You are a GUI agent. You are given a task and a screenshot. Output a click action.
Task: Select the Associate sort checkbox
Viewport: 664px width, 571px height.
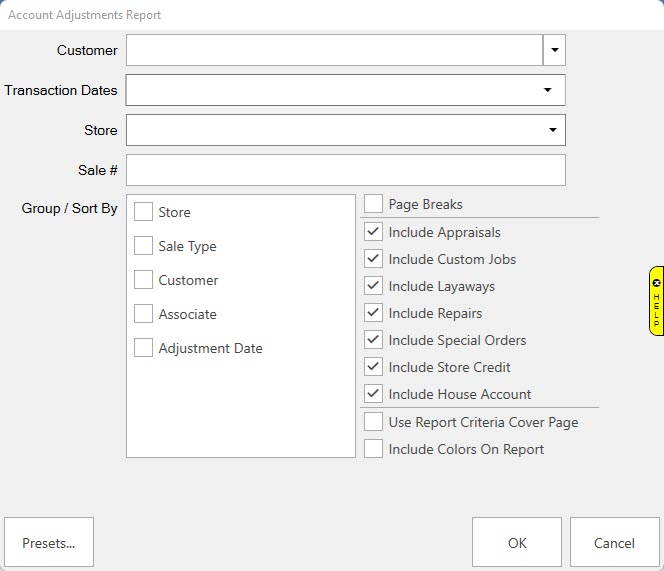144,314
